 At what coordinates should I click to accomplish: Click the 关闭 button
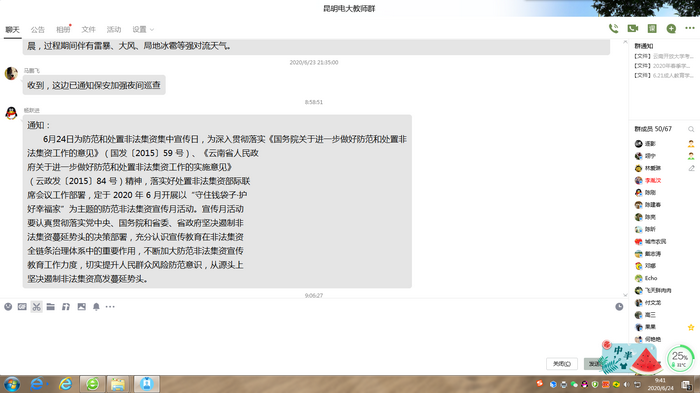pos(562,364)
